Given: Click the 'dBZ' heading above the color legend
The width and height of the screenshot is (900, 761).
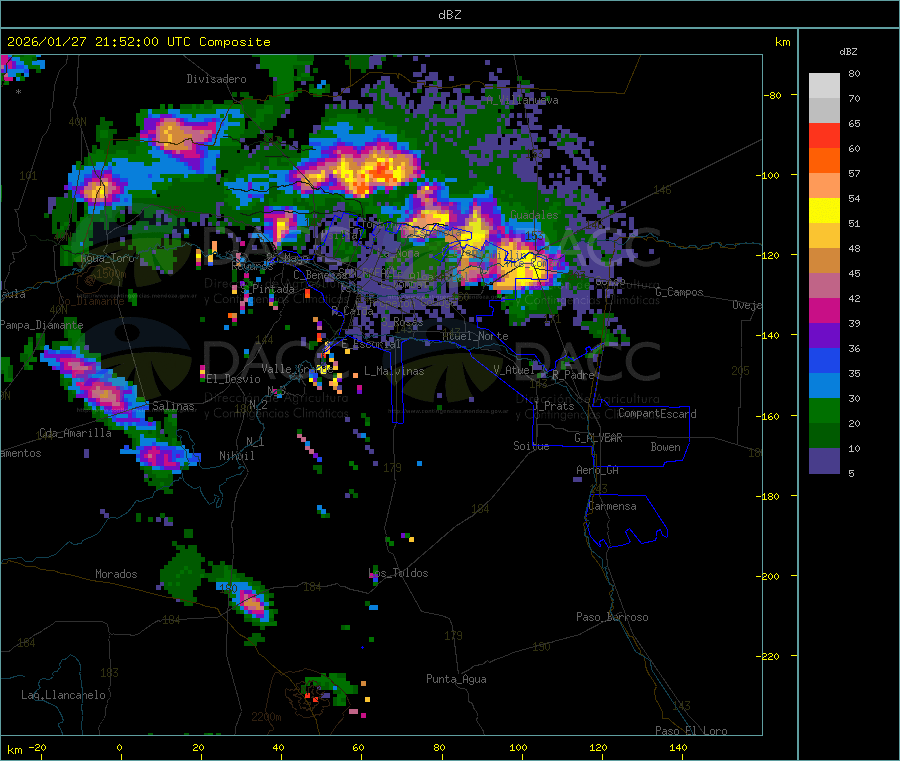Looking at the screenshot, I should 848,52.
